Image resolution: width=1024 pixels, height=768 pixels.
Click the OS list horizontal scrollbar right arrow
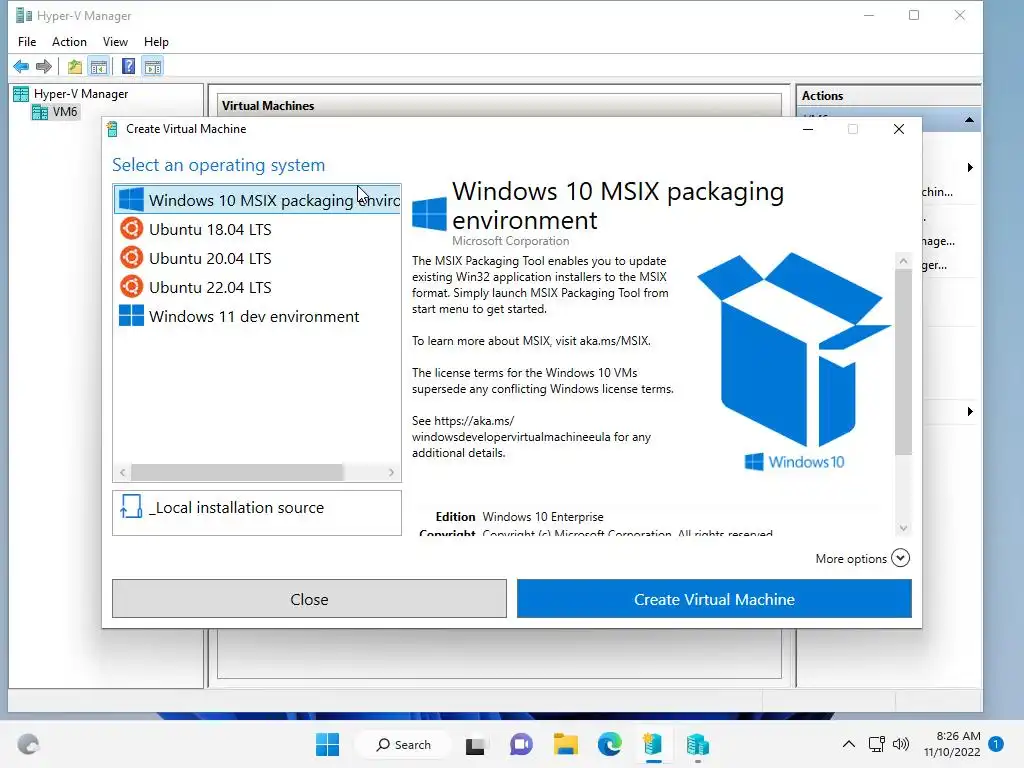(391, 472)
